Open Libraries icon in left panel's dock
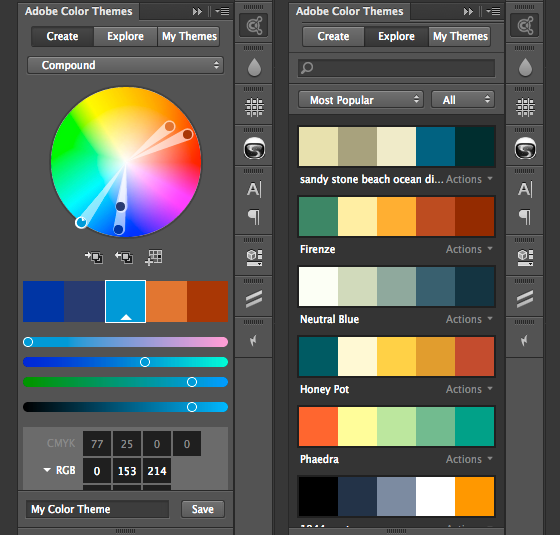The width and height of the screenshot is (560, 535). pyautogui.click(x=254, y=26)
